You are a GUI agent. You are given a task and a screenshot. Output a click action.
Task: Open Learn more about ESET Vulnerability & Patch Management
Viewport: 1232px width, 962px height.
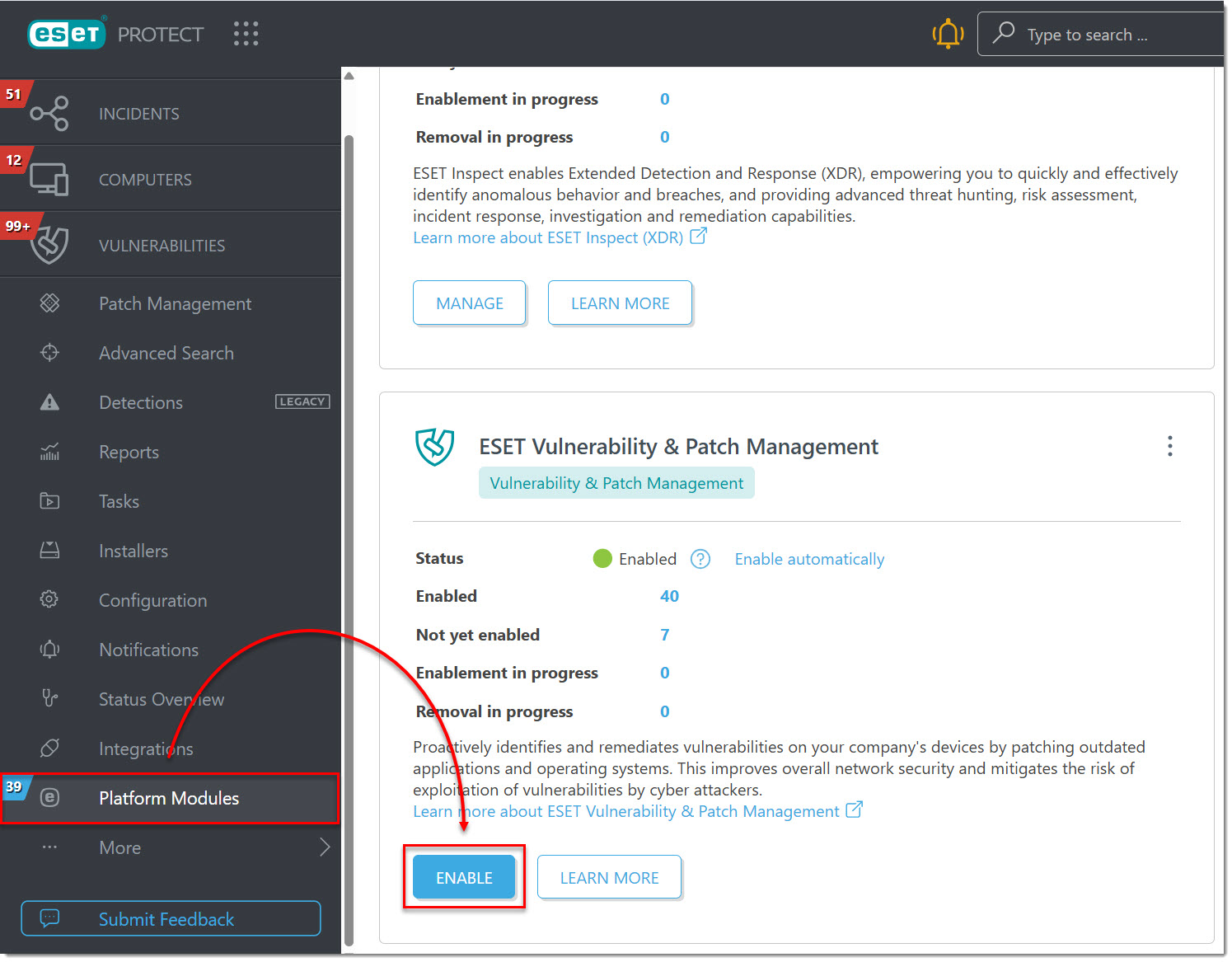point(626,811)
